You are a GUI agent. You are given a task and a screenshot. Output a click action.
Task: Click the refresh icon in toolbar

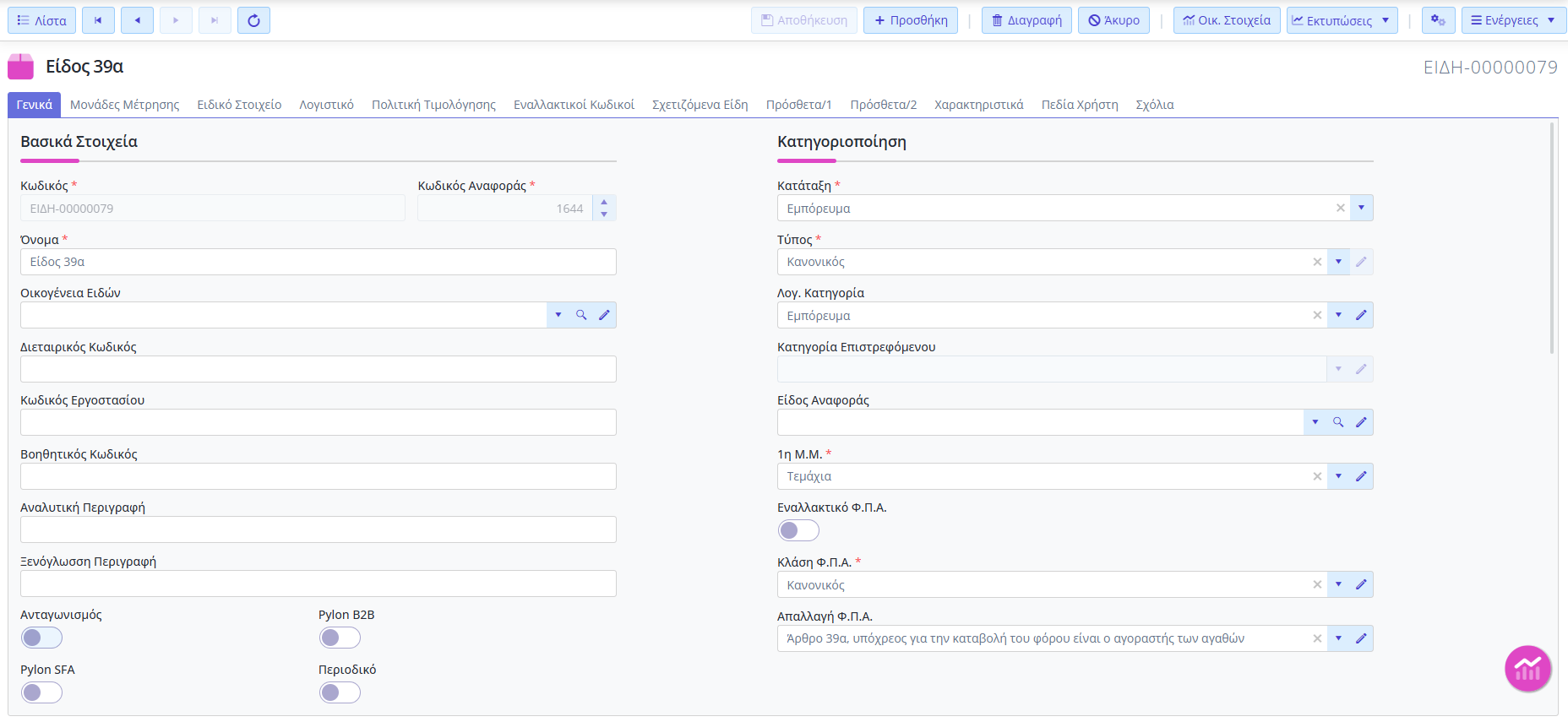(253, 20)
